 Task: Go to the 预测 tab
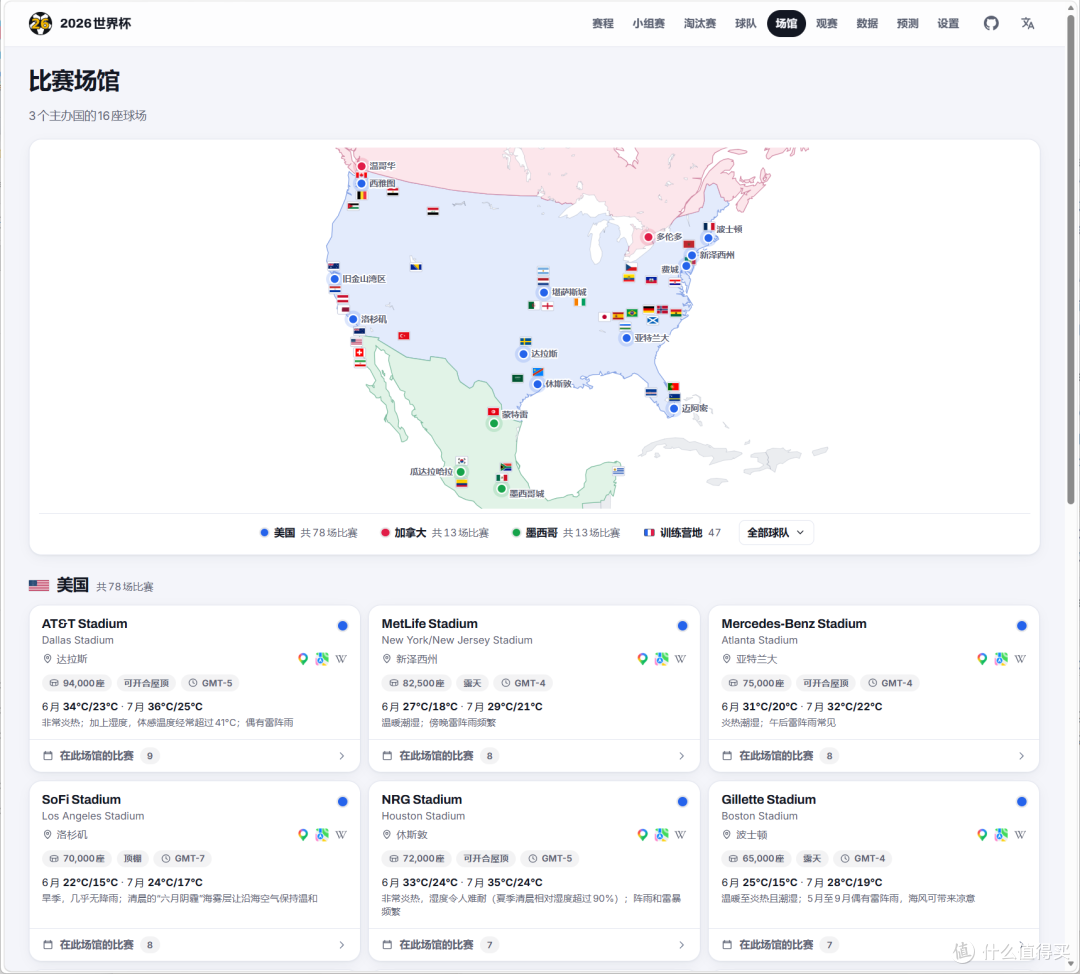(908, 23)
